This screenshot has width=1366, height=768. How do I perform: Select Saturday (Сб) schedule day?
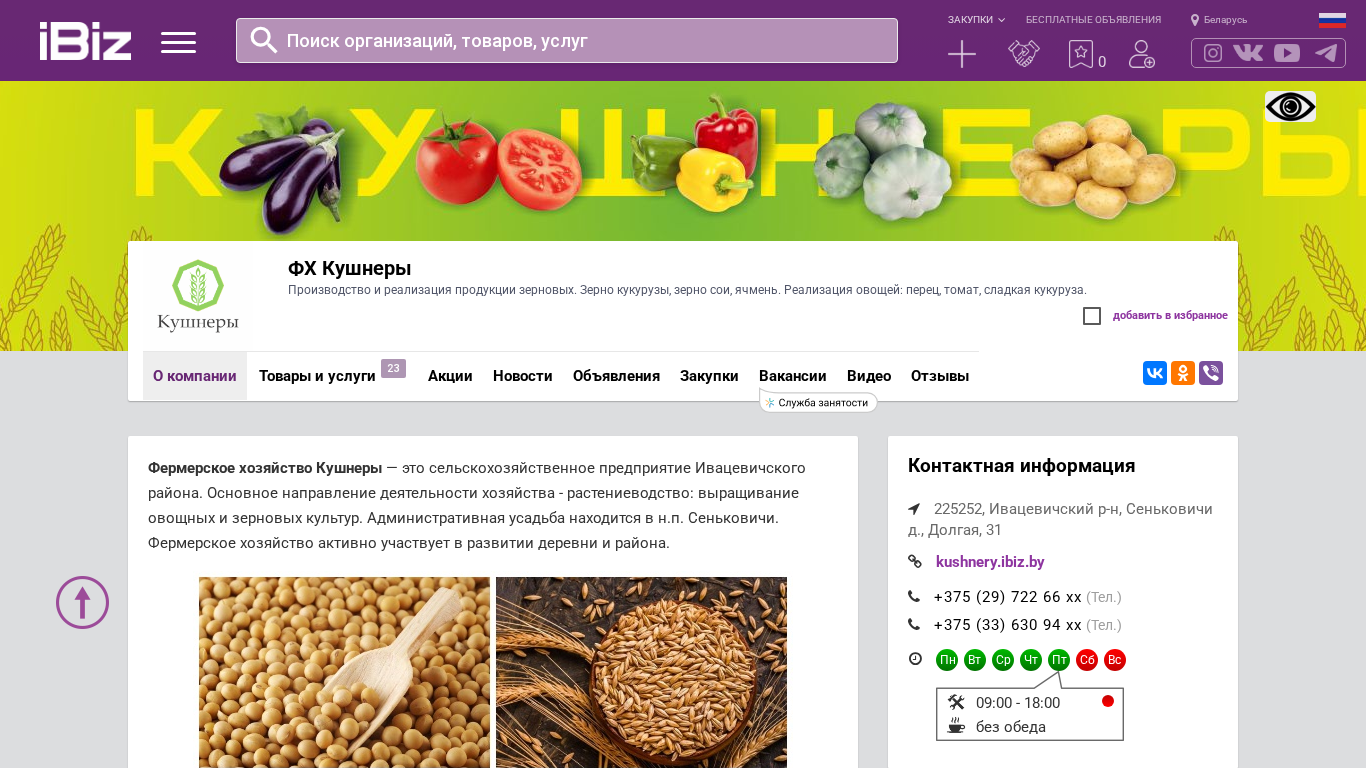[x=1087, y=660]
